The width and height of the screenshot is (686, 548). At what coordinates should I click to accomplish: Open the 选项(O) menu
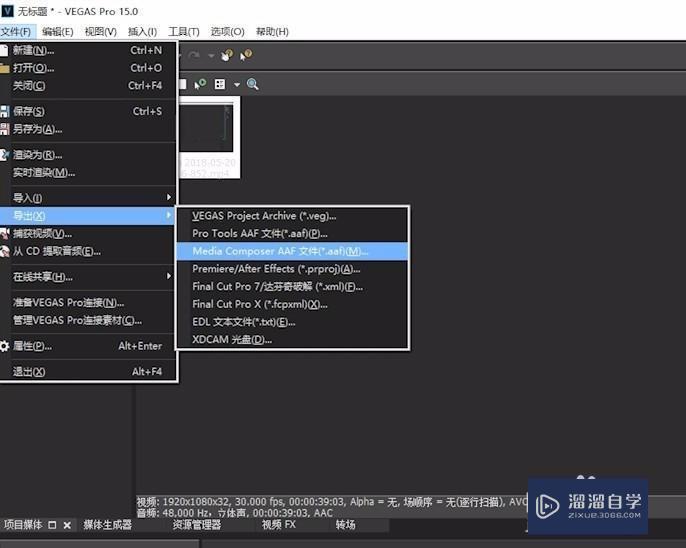click(x=228, y=31)
